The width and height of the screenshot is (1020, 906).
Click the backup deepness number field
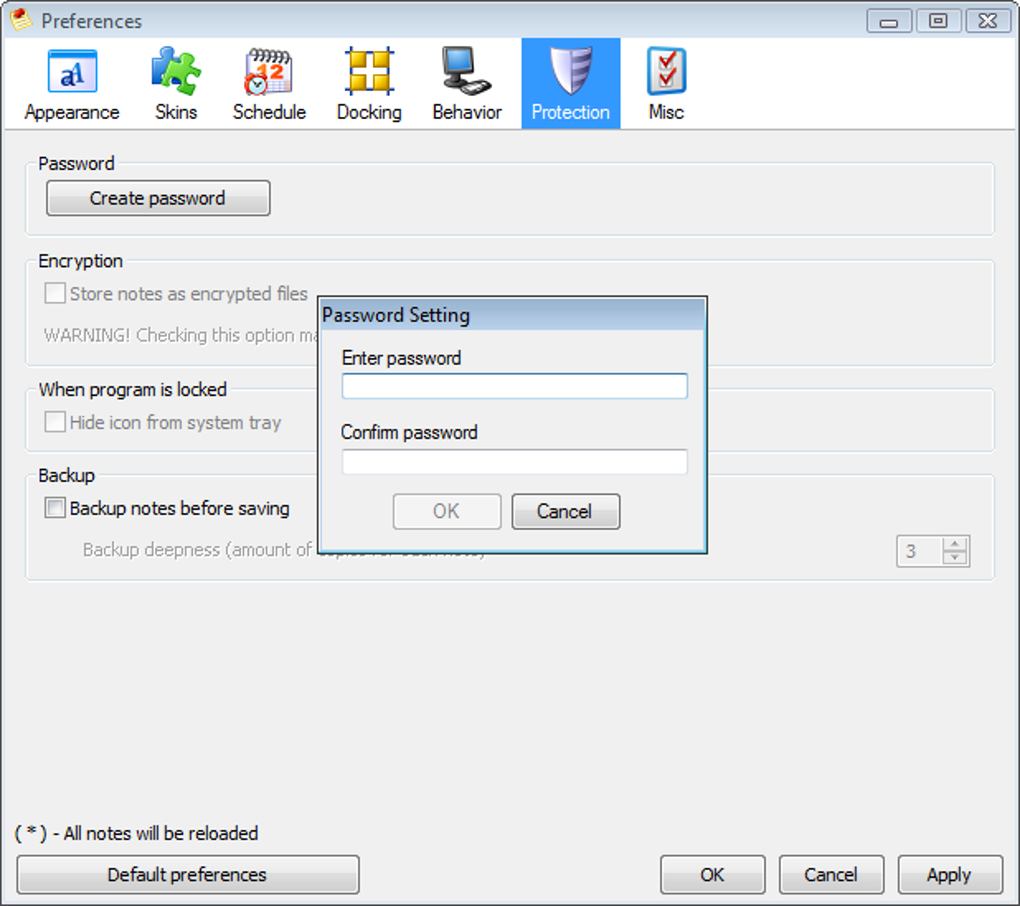coord(919,551)
